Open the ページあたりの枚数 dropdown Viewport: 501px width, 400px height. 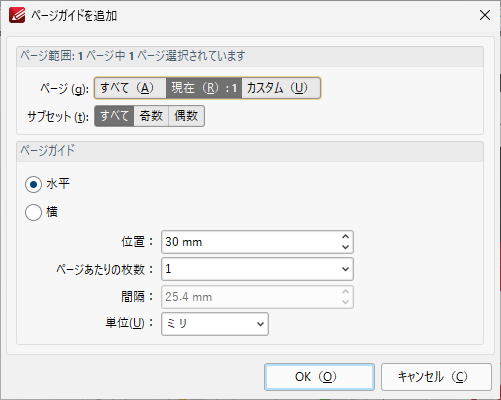pyautogui.click(x=257, y=269)
